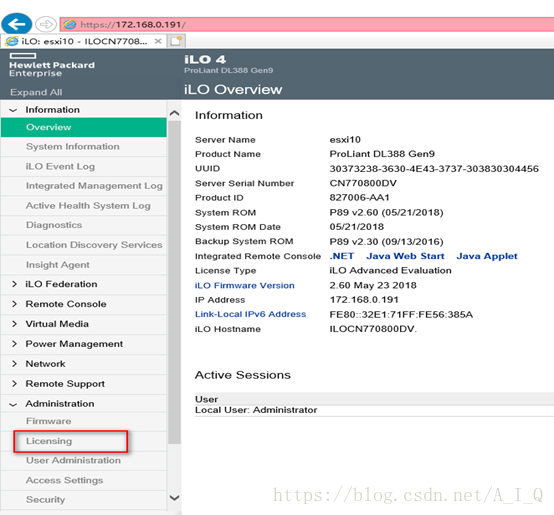
Task: Click the Product ID value 827006-AA1
Action: click(359, 198)
